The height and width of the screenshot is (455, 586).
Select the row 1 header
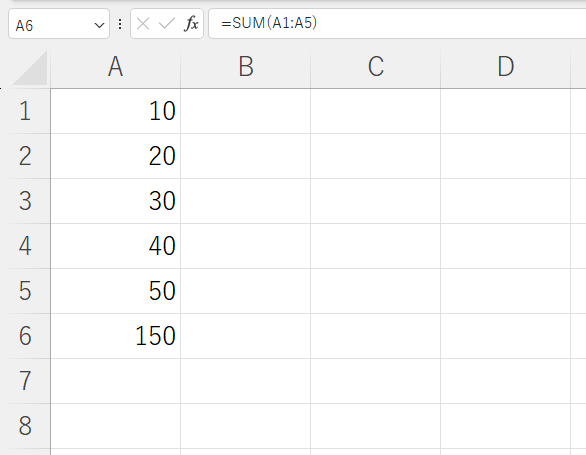click(x=25, y=111)
